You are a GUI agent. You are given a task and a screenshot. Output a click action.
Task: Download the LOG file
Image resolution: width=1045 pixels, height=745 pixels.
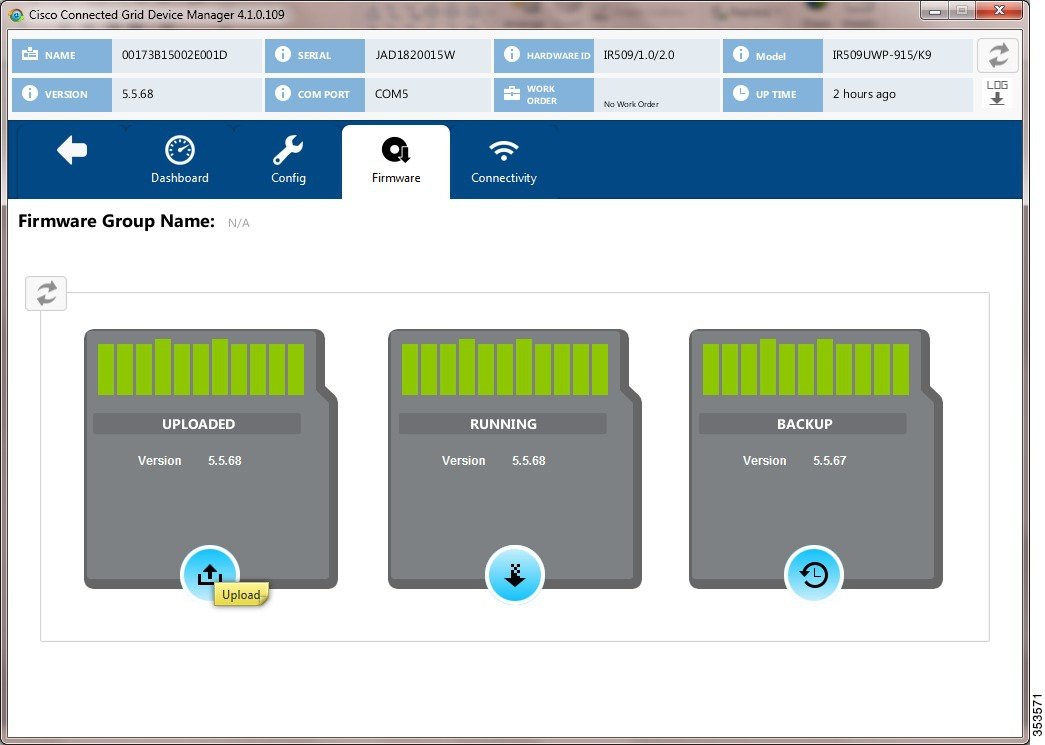[x=997, y=93]
